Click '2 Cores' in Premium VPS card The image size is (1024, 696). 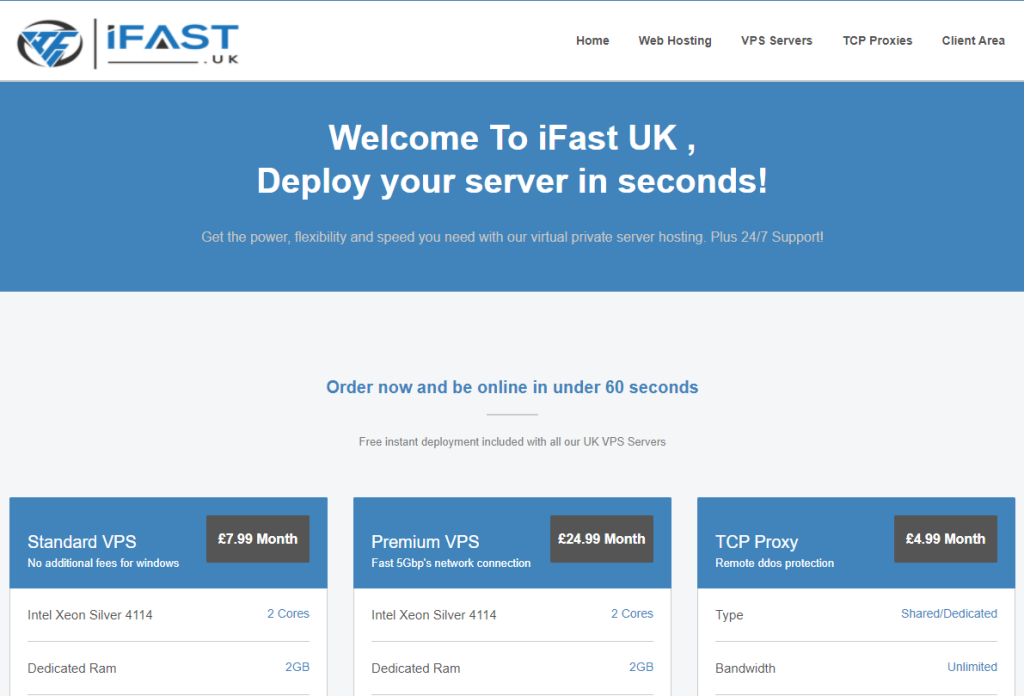[632, 614]
